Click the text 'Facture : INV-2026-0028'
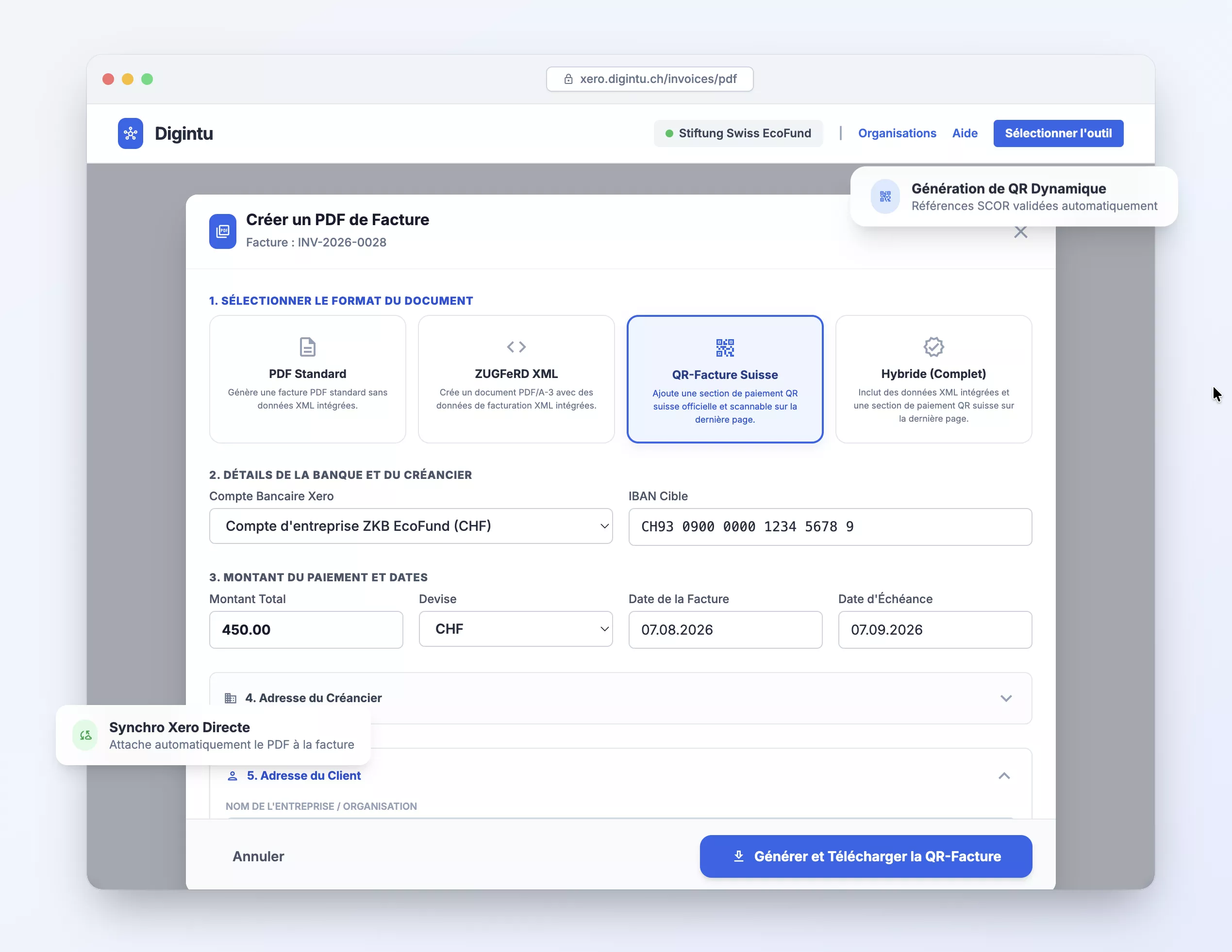Image resolution: width=1232 pixels, height=952 pixels. coord(316,243)
